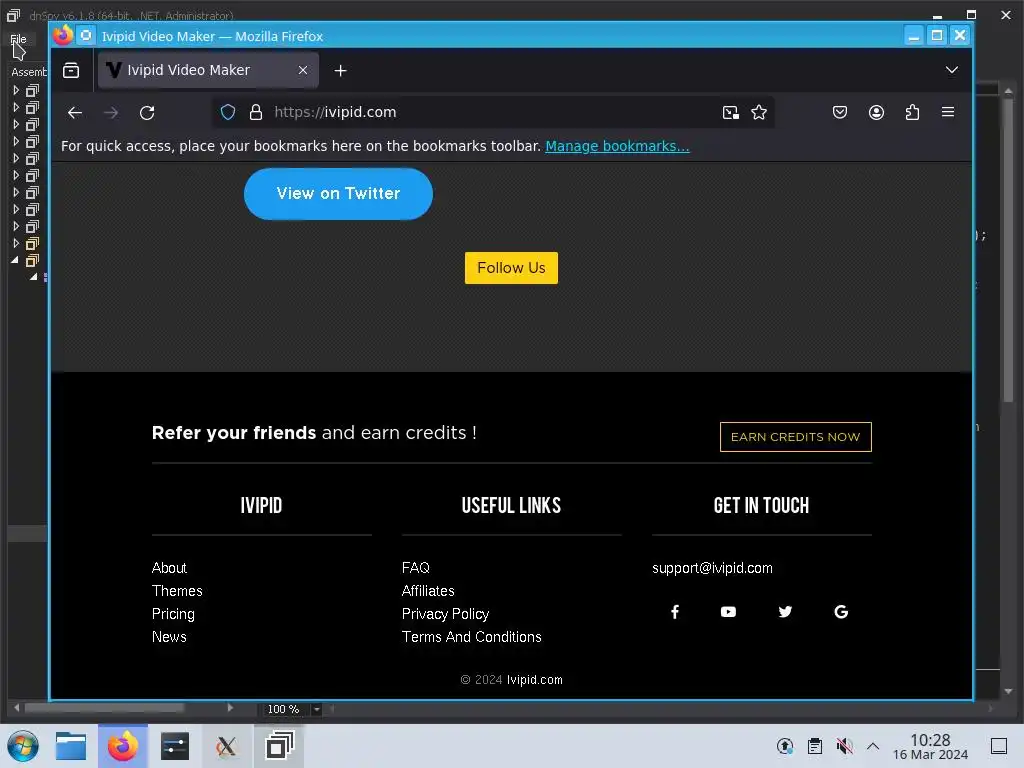
Task: Open the Firefox account icon
Action: click(876, 112)
